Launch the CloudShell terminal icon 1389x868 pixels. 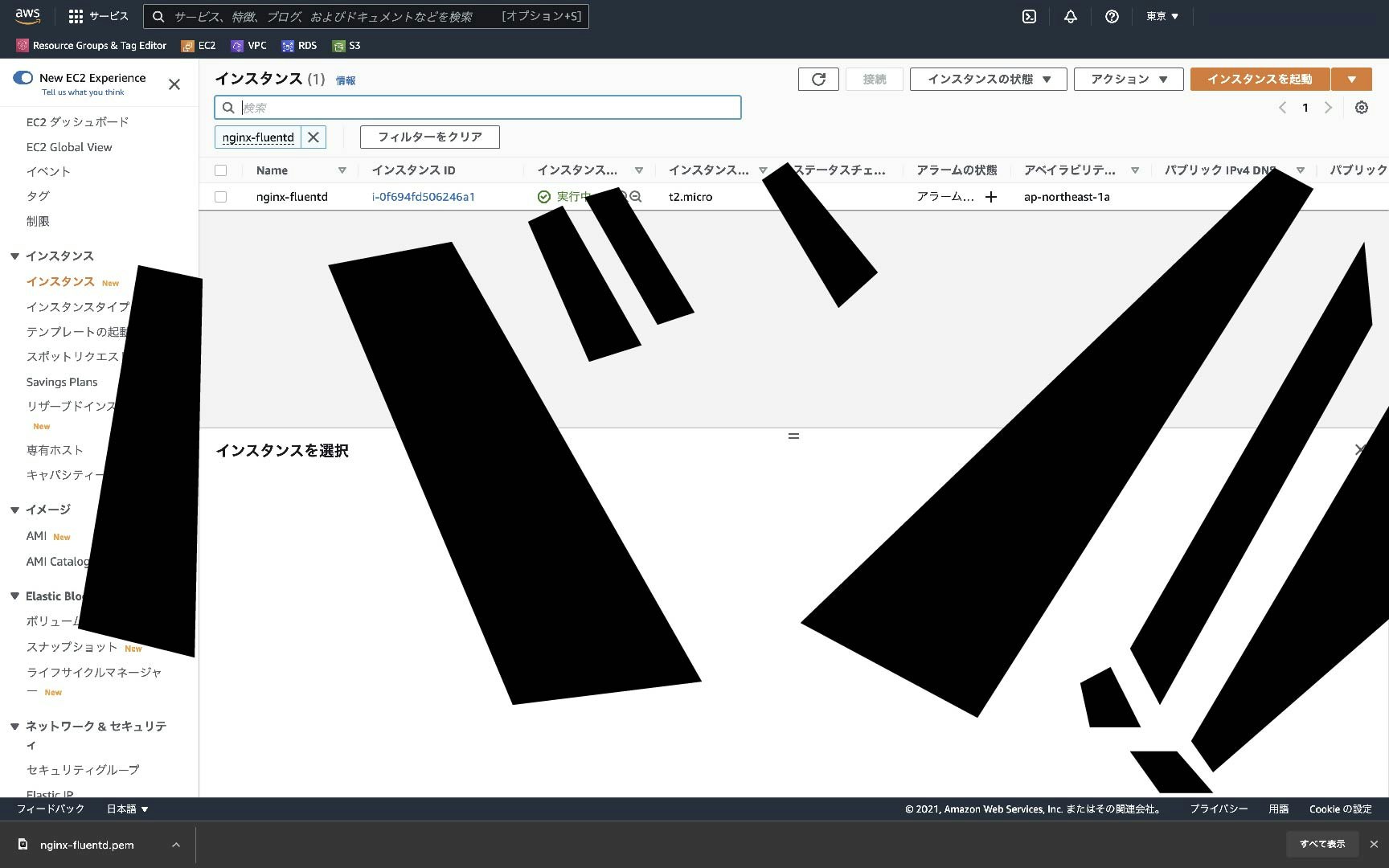click(x=1029, y=16)
